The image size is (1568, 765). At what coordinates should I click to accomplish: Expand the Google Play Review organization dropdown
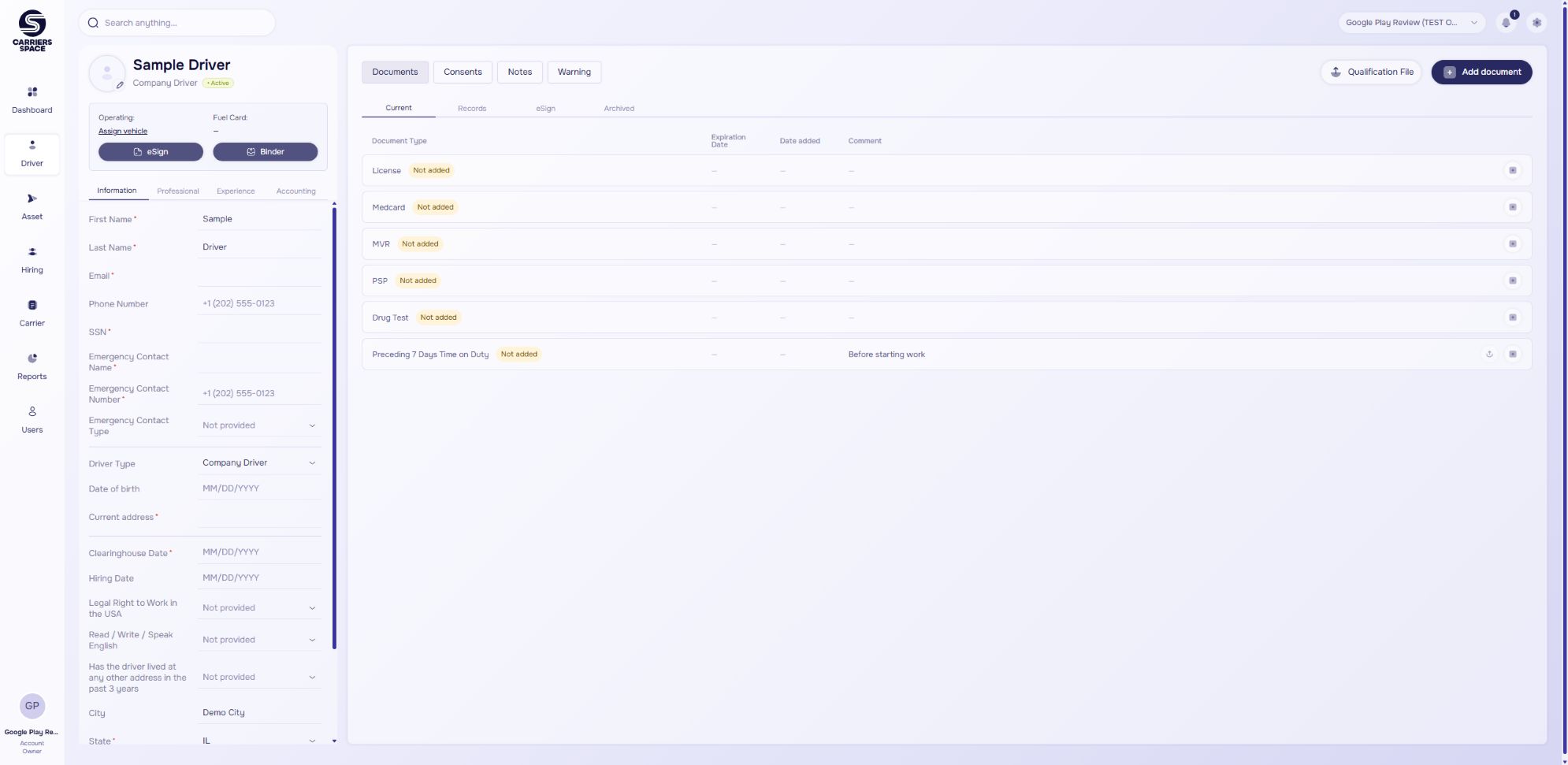point(1411,23)
